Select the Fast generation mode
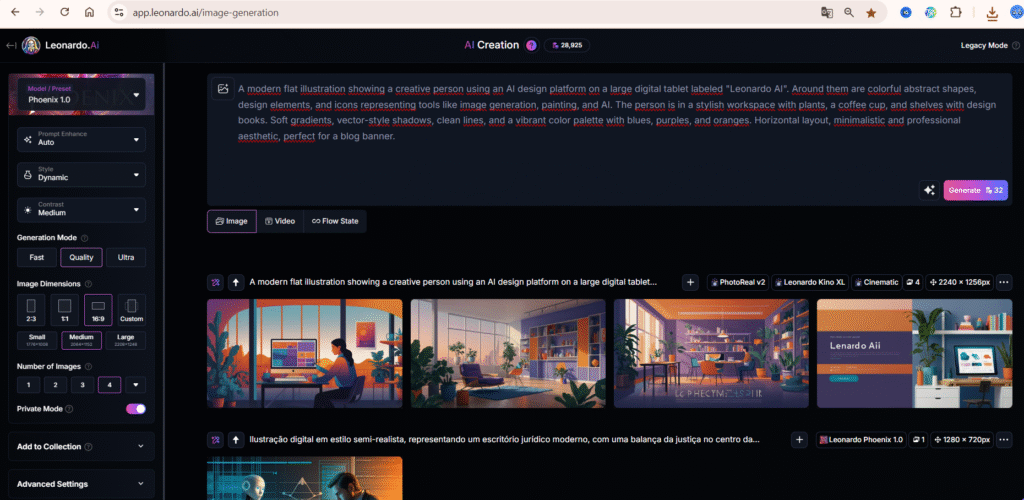This screenshot has height=500, width=1024. [x=36, y=257]
